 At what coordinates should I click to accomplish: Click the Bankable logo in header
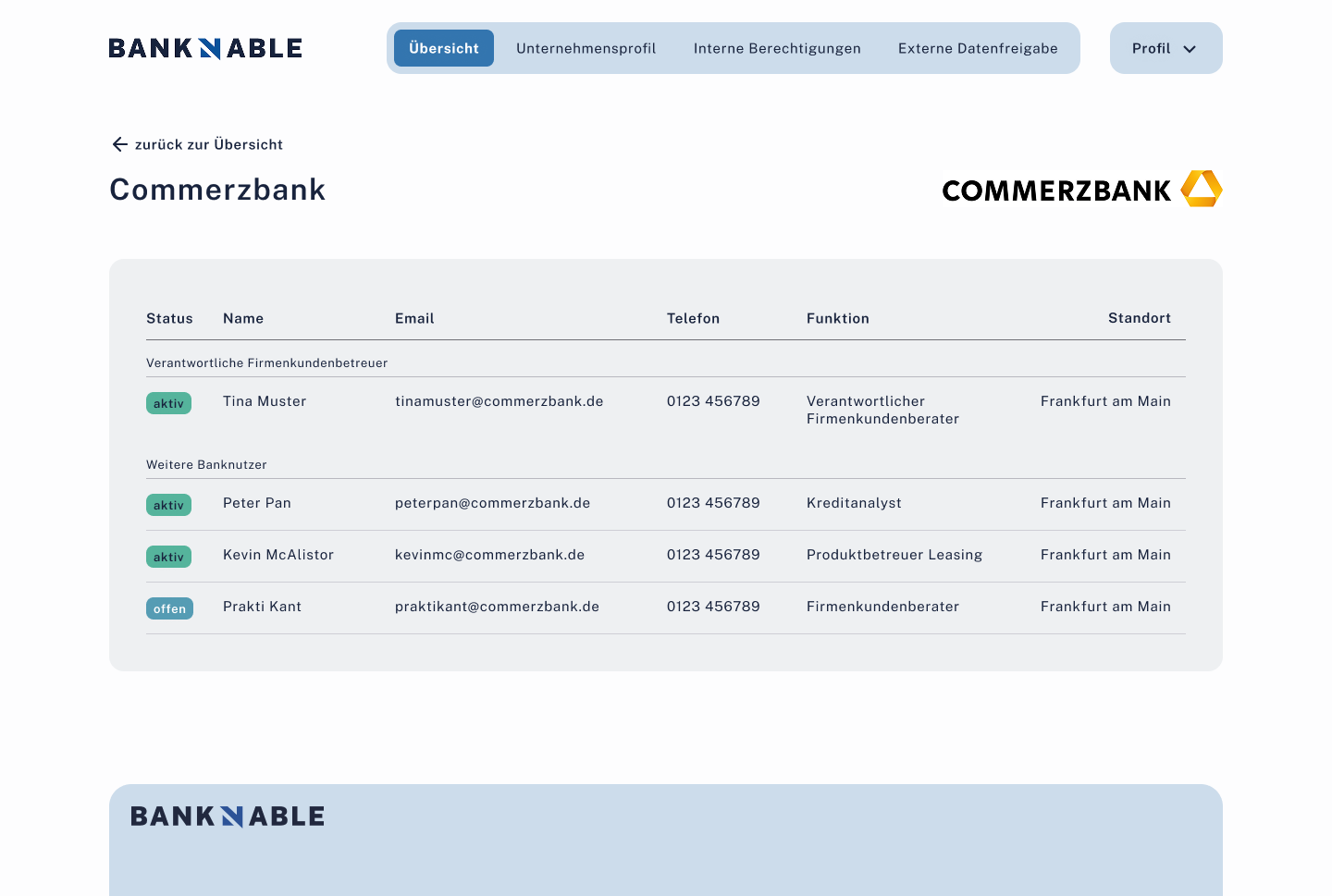point(205,48)
